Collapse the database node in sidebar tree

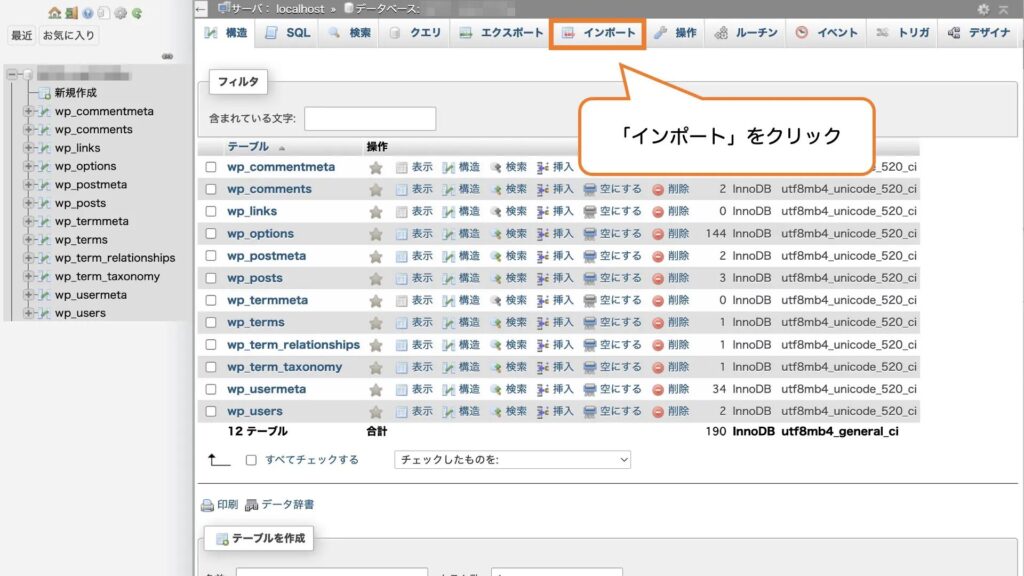coord(12,74)
